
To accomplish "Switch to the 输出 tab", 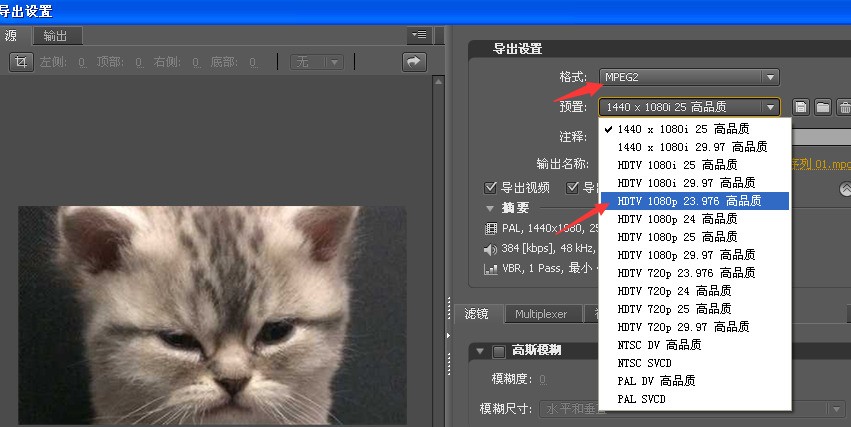I will pyautogui.click(x=55, y=36).
